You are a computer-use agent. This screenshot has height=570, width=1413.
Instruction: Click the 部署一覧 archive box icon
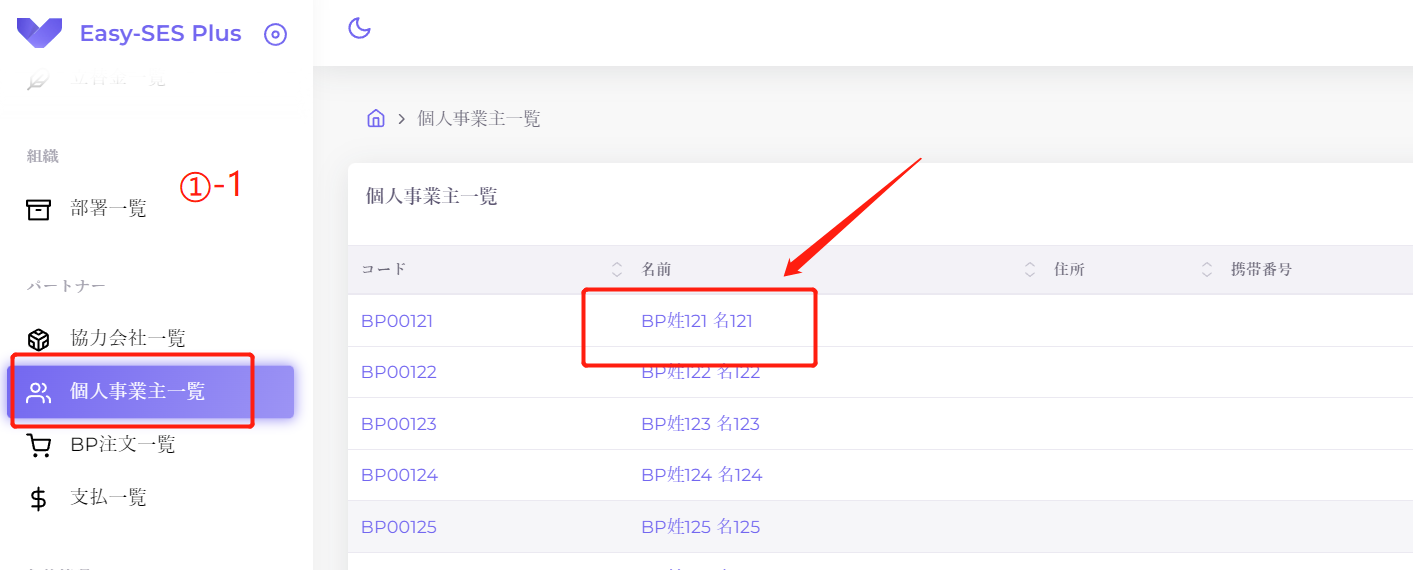(38, 209)
